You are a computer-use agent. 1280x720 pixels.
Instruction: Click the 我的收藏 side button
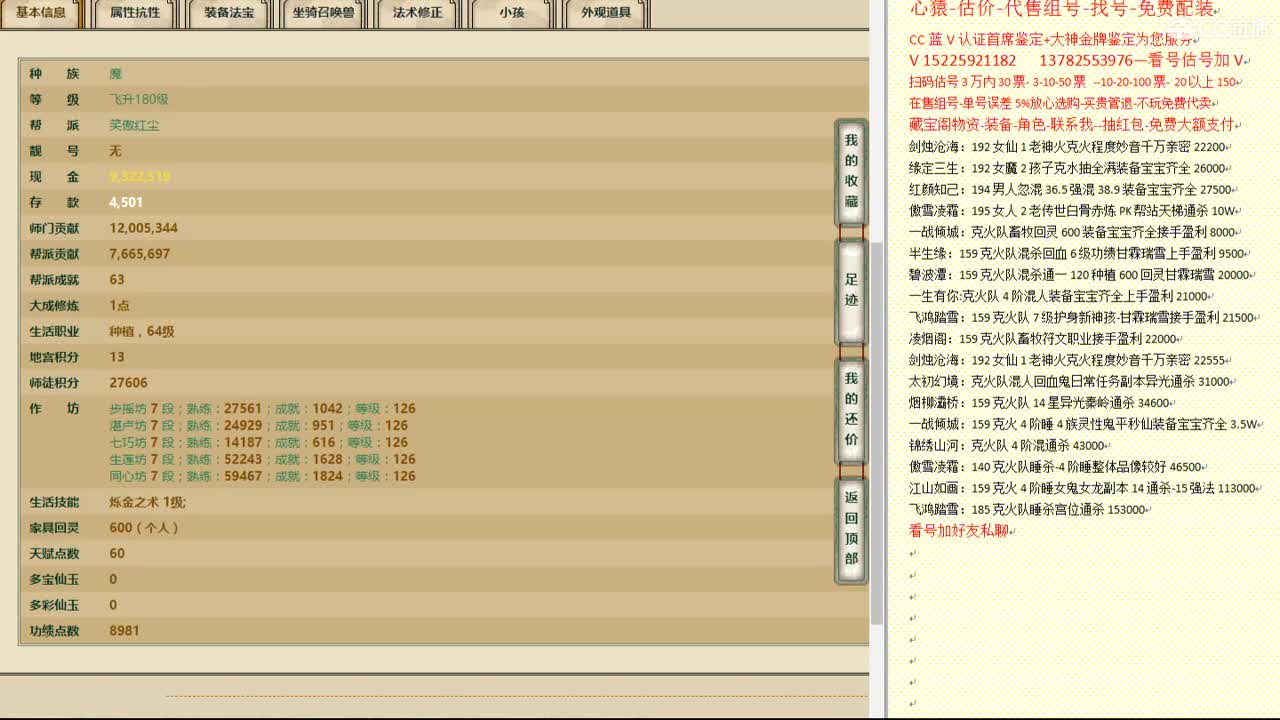click(x=851, y=171)
